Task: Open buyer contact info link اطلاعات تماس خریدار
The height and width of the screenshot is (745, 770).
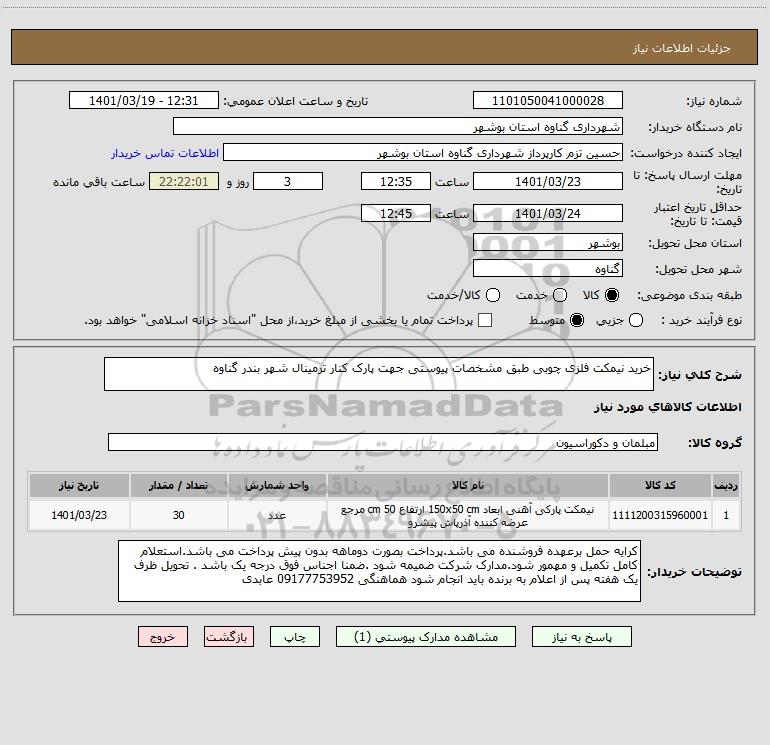Action: [165, 153]
